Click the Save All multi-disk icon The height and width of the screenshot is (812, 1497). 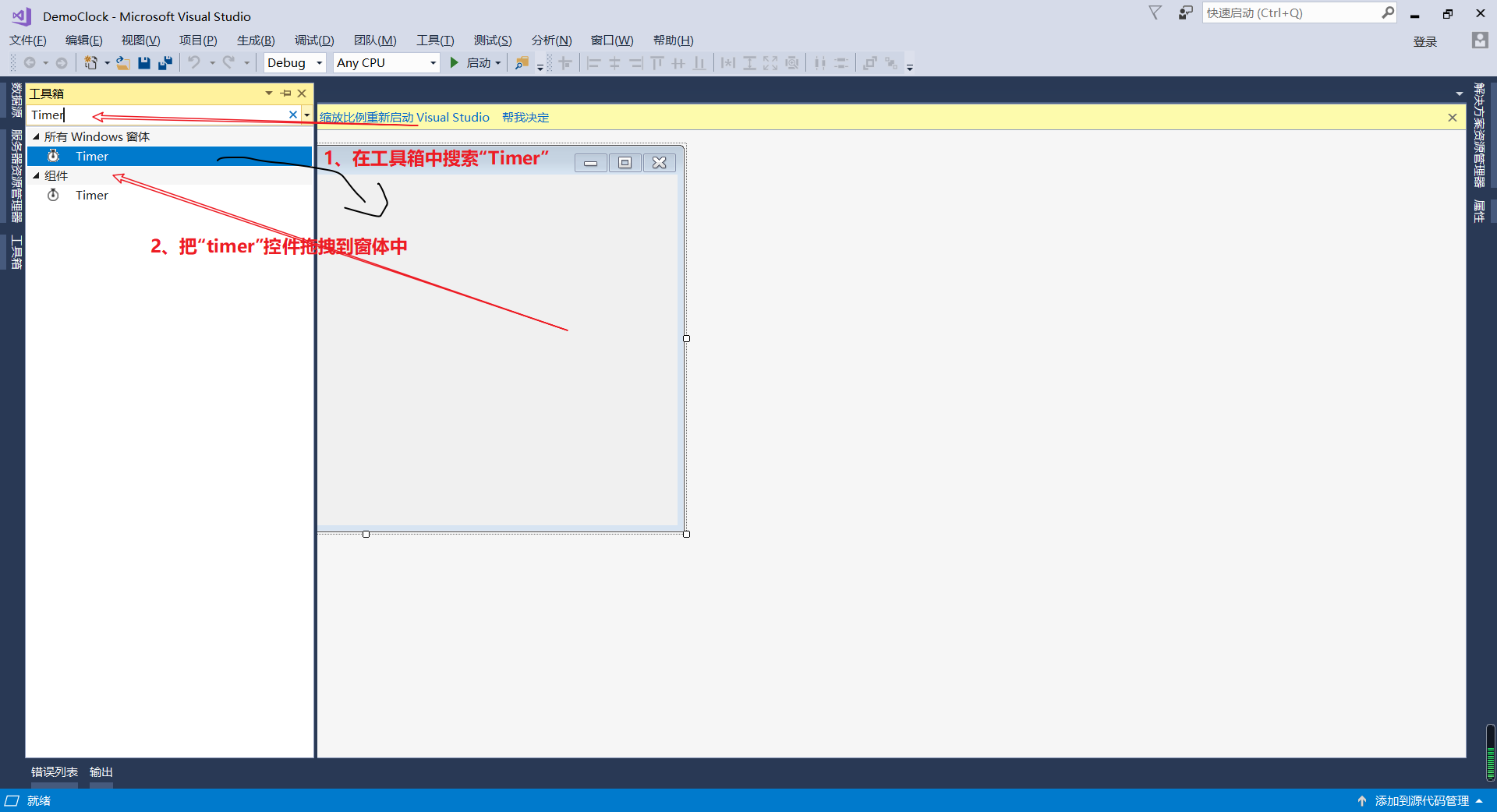click(165, 63)
